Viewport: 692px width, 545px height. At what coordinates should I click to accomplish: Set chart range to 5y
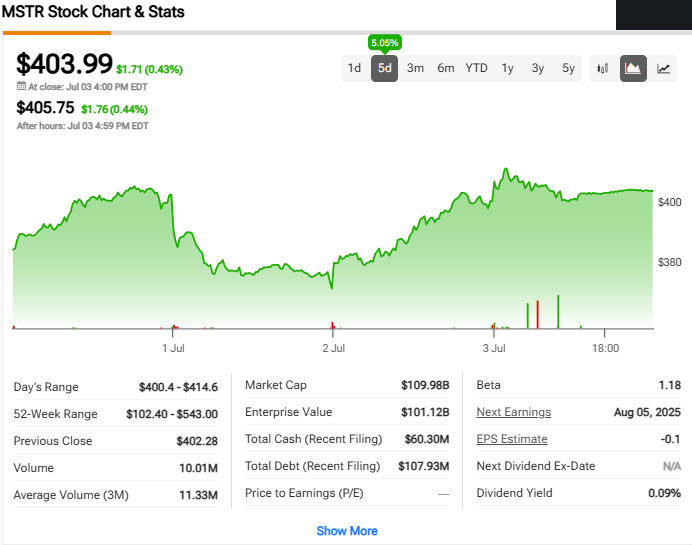pyautogui.click(x=568, y=68)
